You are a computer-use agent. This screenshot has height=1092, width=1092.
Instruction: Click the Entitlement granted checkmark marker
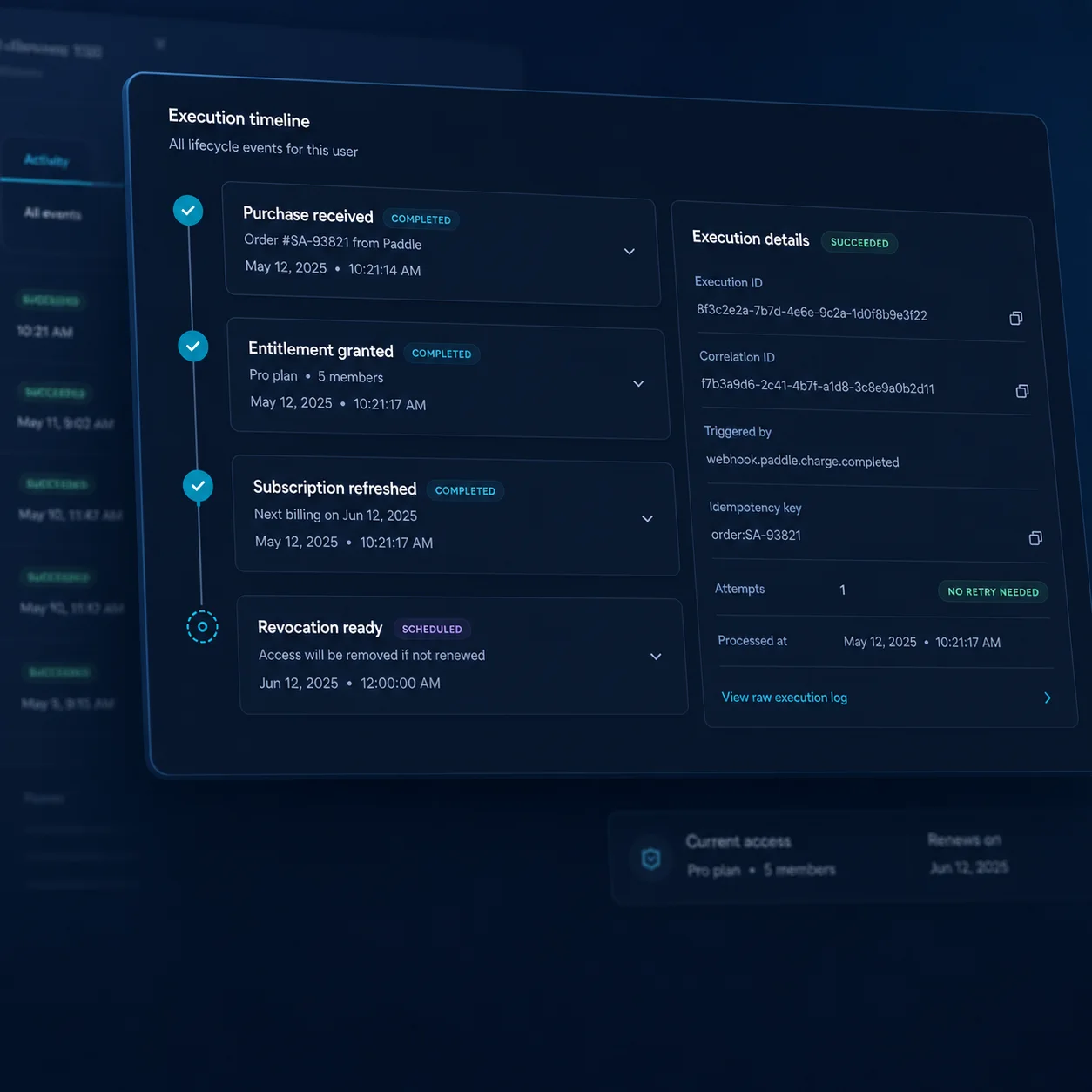pos(193,346)
